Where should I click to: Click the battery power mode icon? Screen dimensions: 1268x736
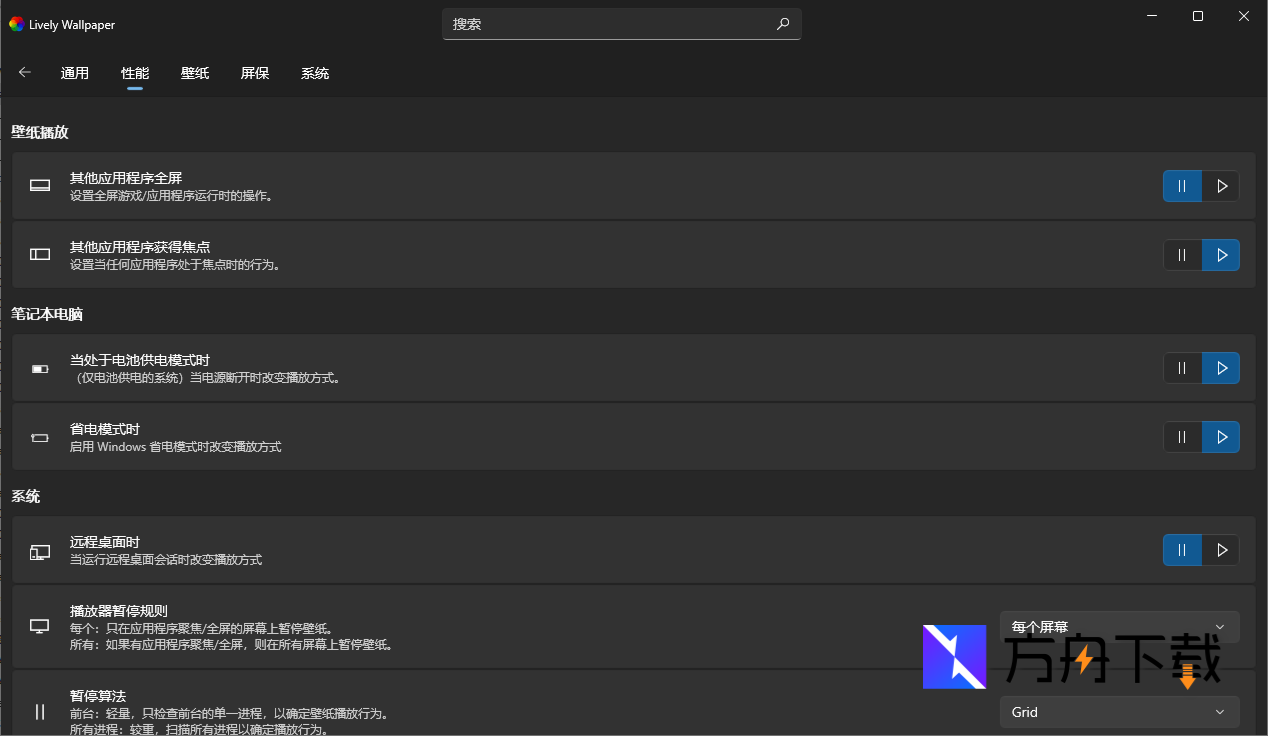(x=40, y=369)
